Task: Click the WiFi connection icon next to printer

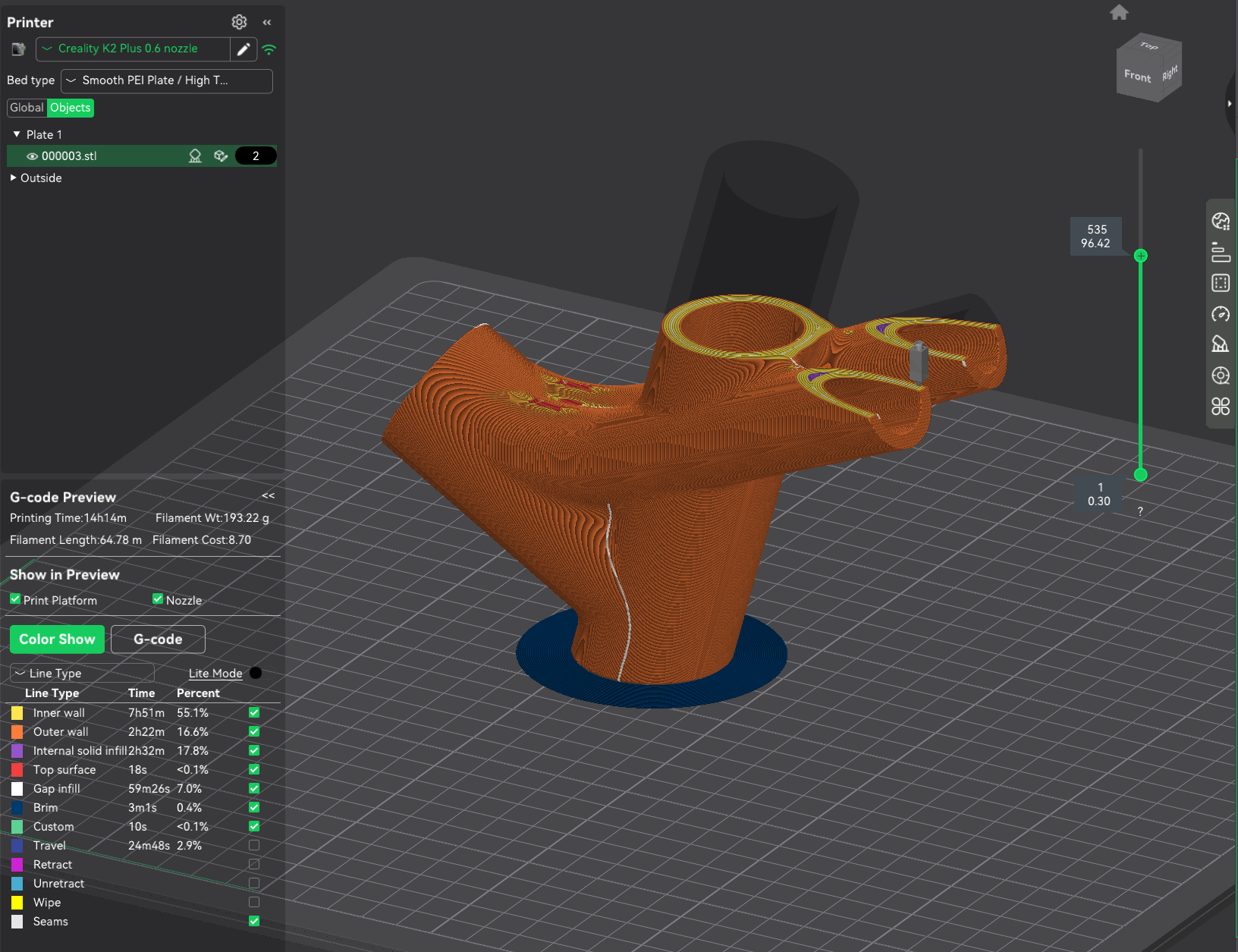Action: (x=269, y=49)
